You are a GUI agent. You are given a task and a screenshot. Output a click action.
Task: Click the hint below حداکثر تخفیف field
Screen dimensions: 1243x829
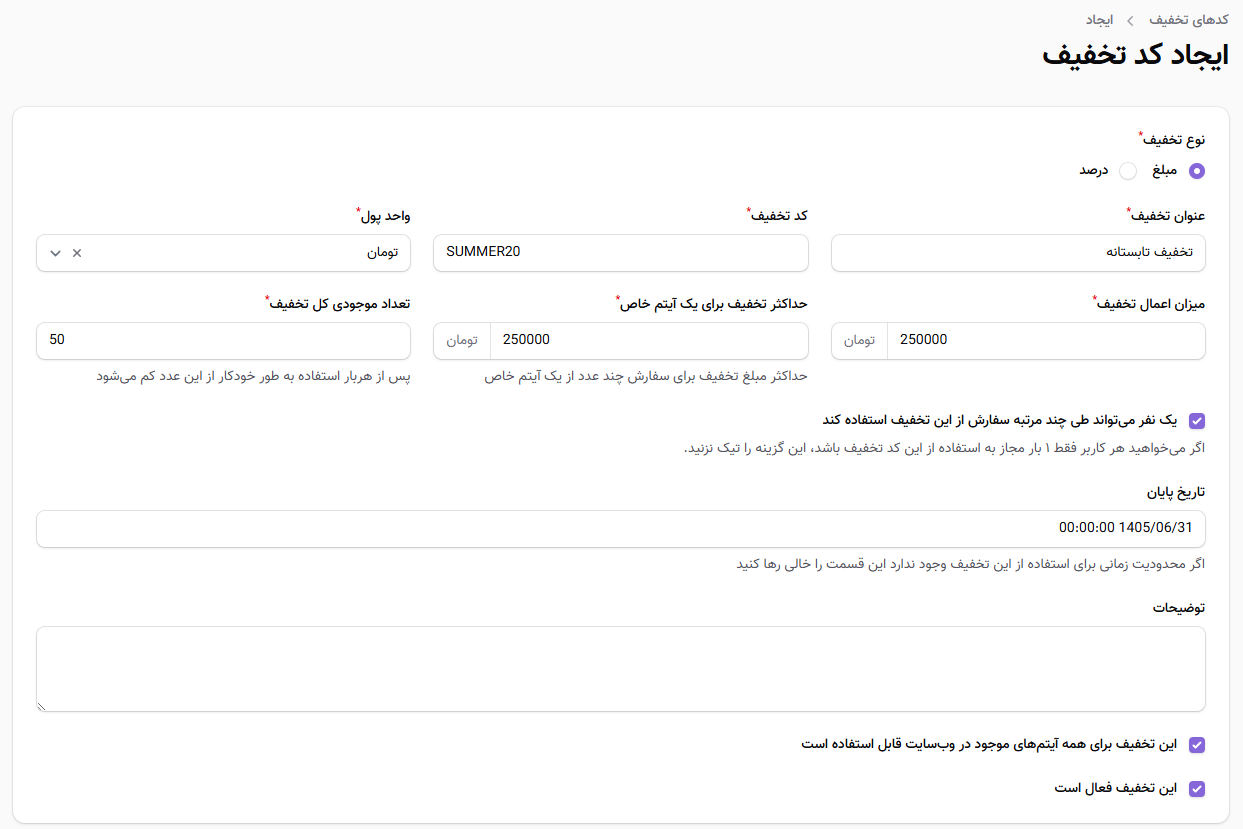point(646,376)
